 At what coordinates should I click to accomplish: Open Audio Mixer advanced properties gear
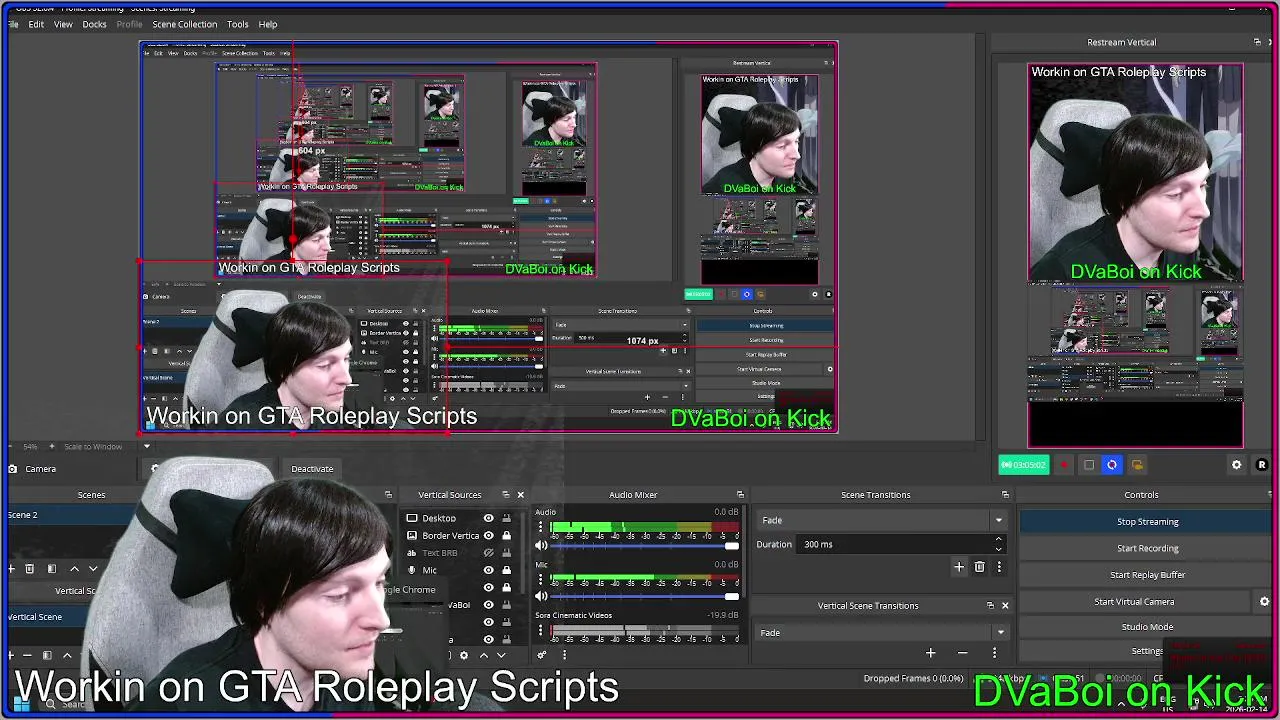[x=542, y=655]
